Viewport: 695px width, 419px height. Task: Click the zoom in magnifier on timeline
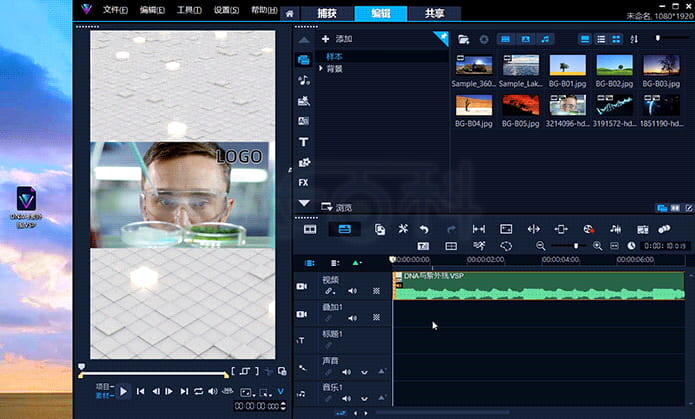click(x=598, y=246)
